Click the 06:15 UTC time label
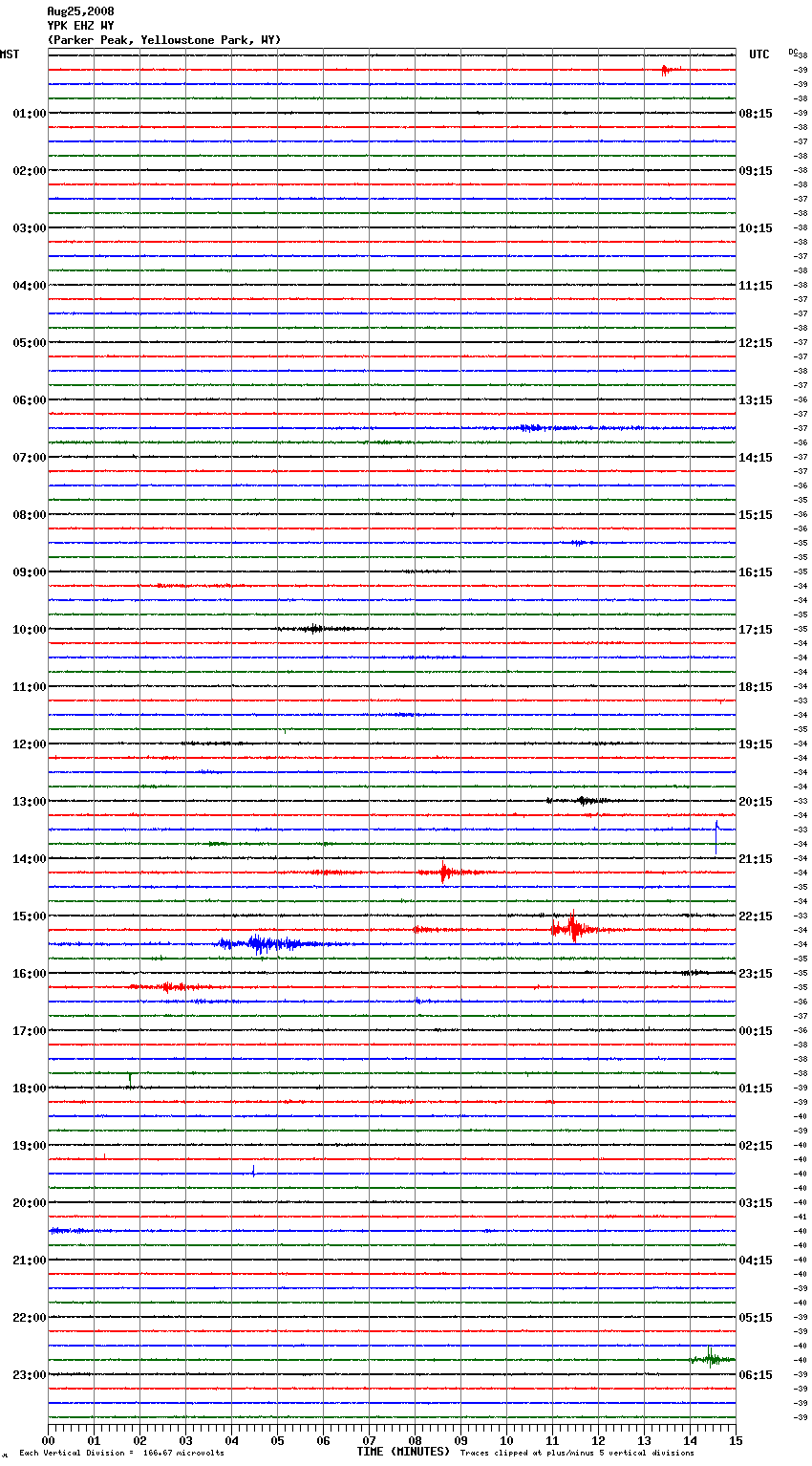Screen dimensions: 812x1466 click(x=756, y=1375)
